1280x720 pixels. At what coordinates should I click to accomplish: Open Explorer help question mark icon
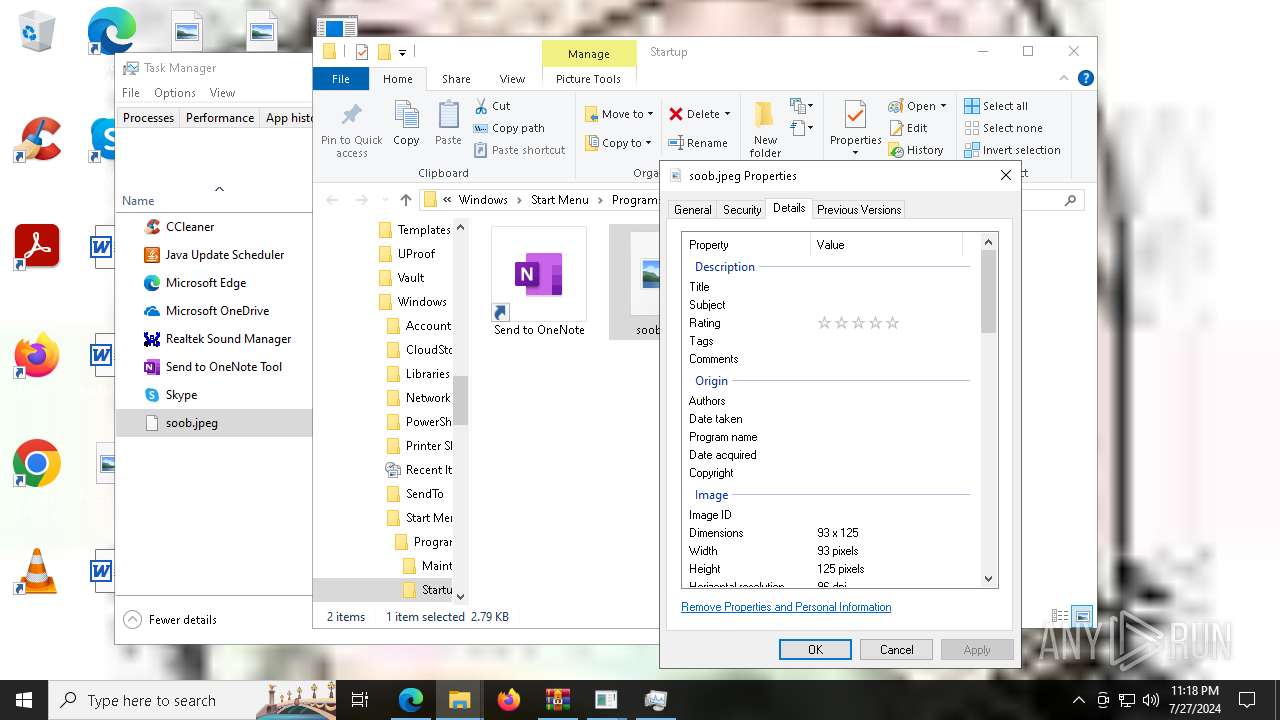coord(1085,78)
